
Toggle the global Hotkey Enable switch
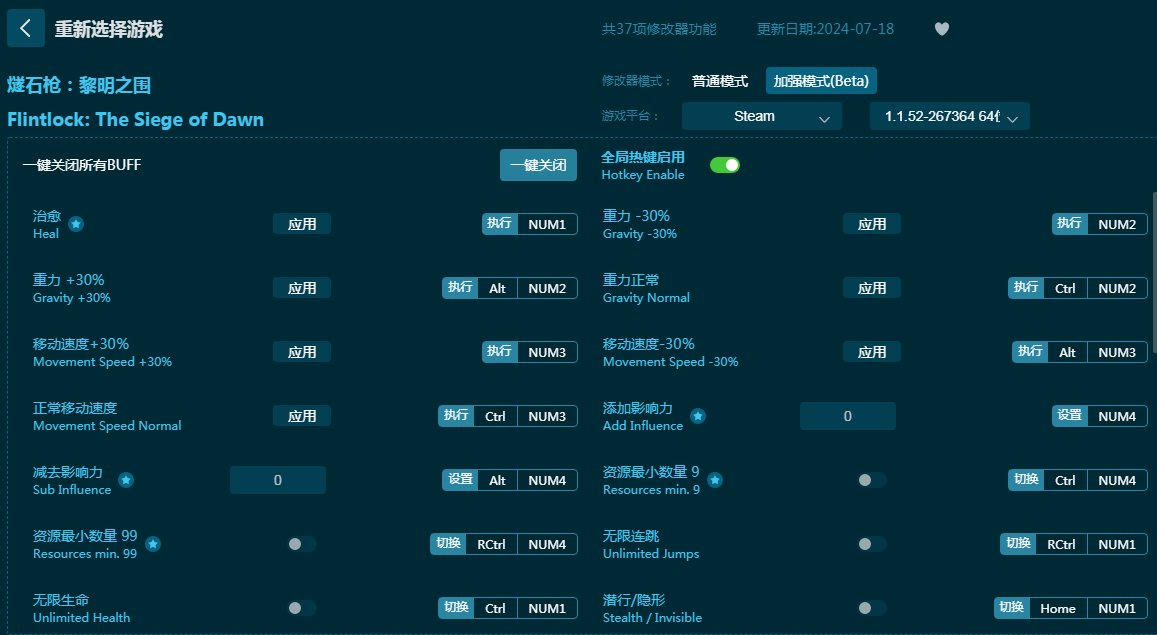725,165
